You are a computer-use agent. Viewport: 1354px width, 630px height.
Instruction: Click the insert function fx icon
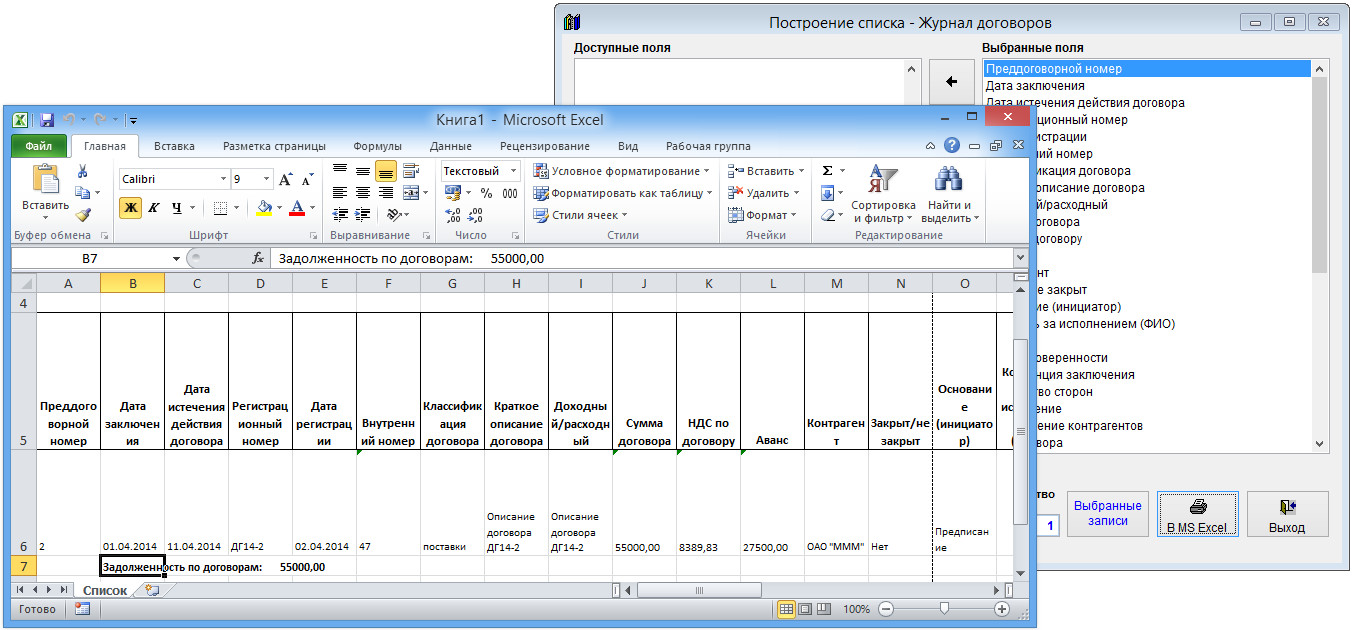tap(258, 258)
